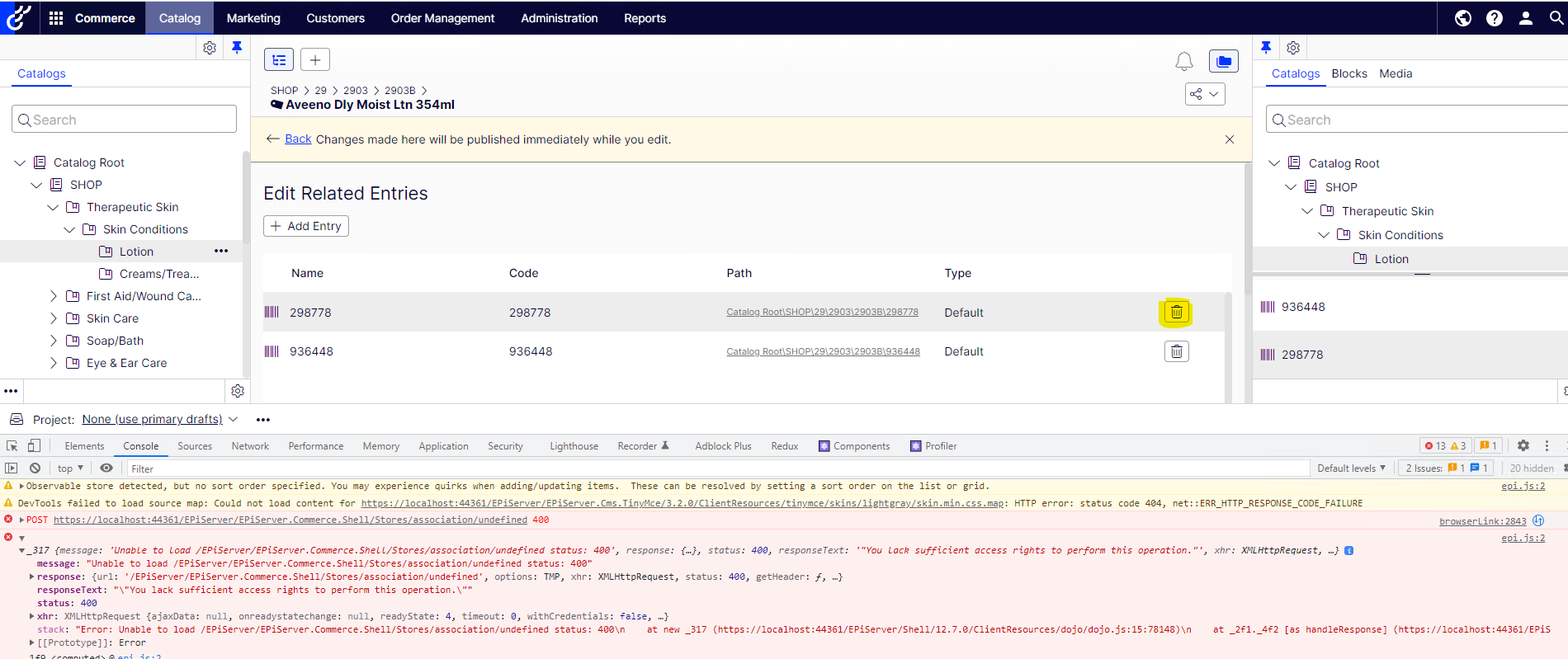The height and width of the screenshot is (659, 1568).
Task: Open the help question mark icon
Action: pos(1494,18)
